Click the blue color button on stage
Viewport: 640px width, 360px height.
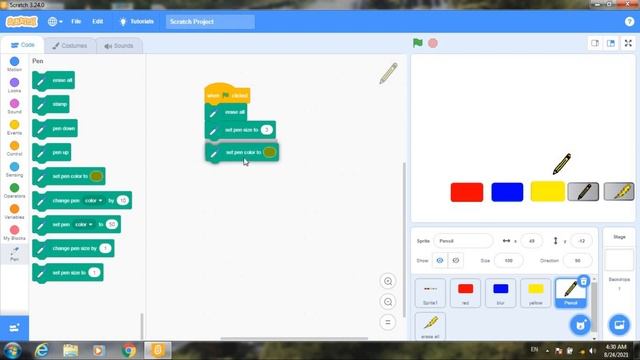pyautogui.click(x=507, y=192)
